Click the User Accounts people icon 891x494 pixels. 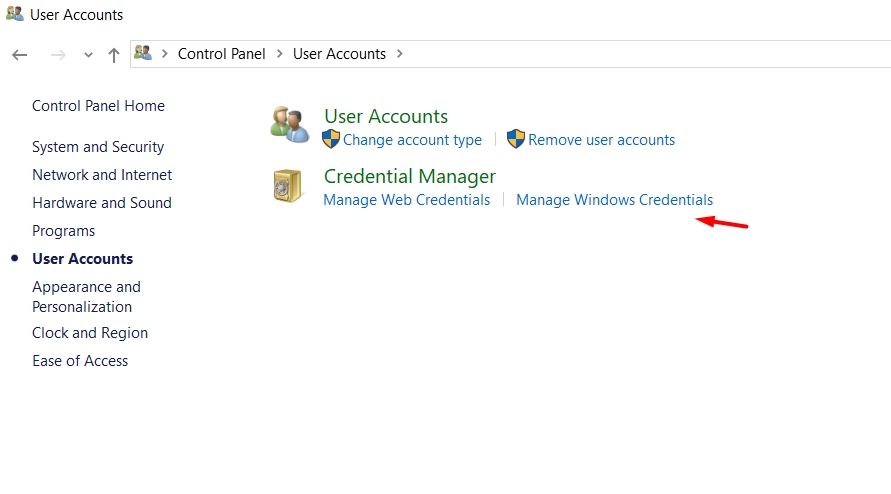290,124
